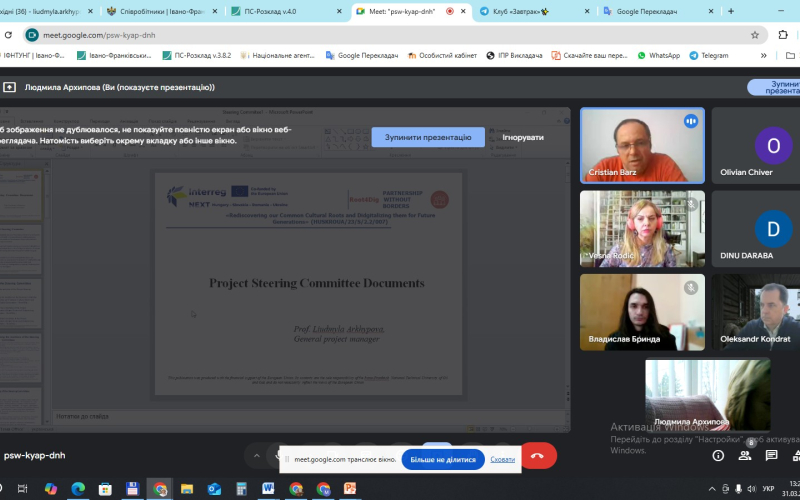This screenshot has width=800, height=500.
Task: Select Vesna Rodic video tile
Action: point(642,229)
